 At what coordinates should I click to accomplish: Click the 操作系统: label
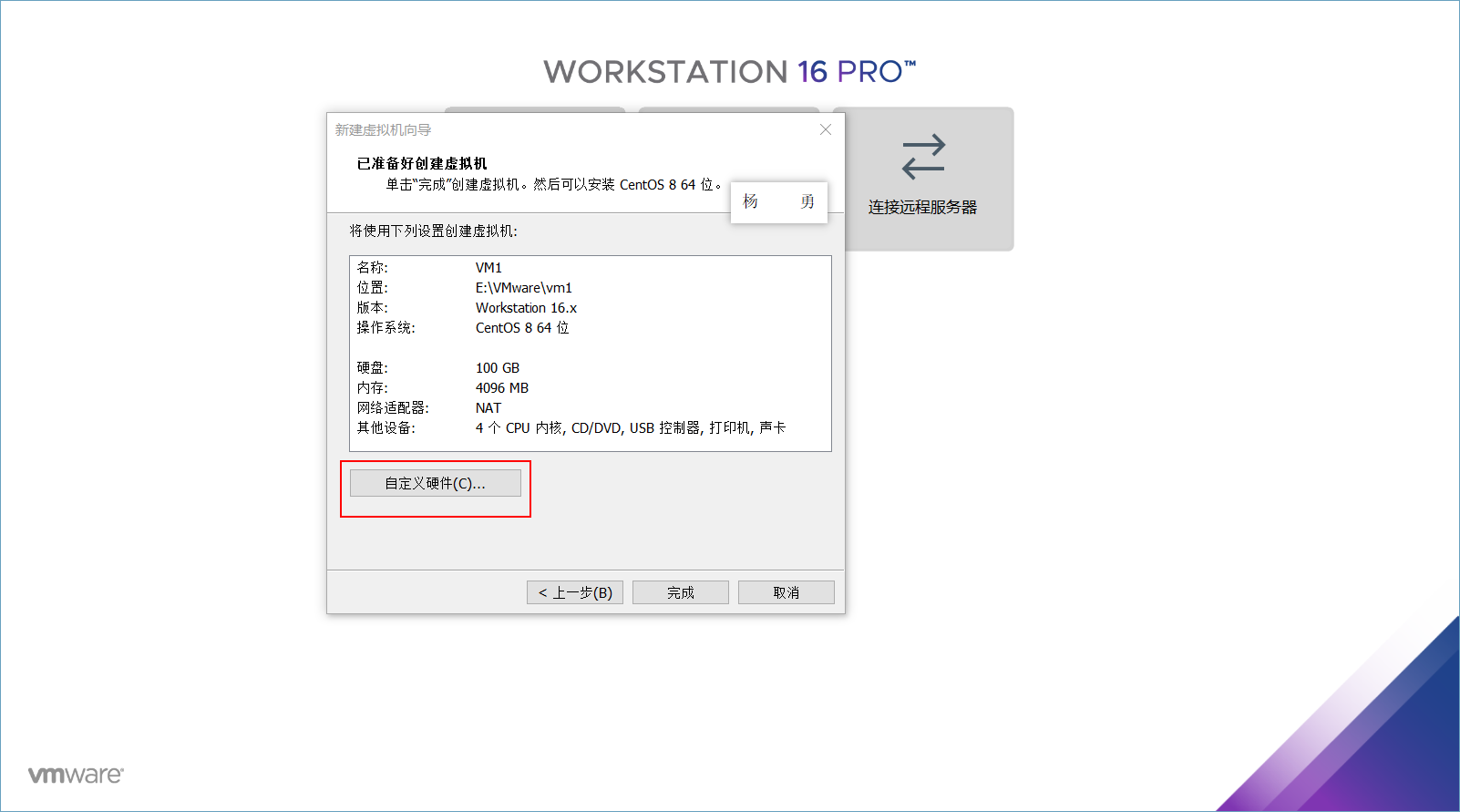tap(386, 327)
